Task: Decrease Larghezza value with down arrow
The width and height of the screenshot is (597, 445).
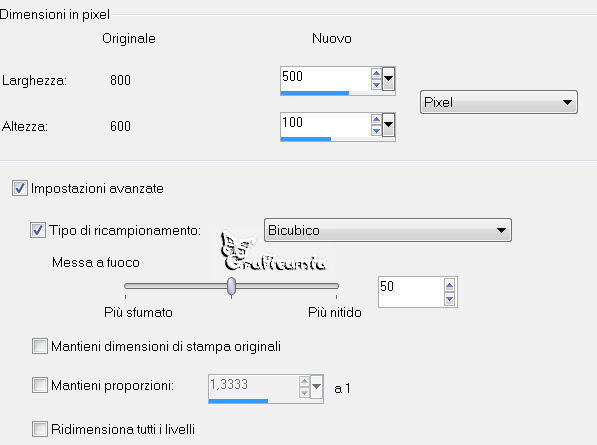Action: [x=376, y=85]
